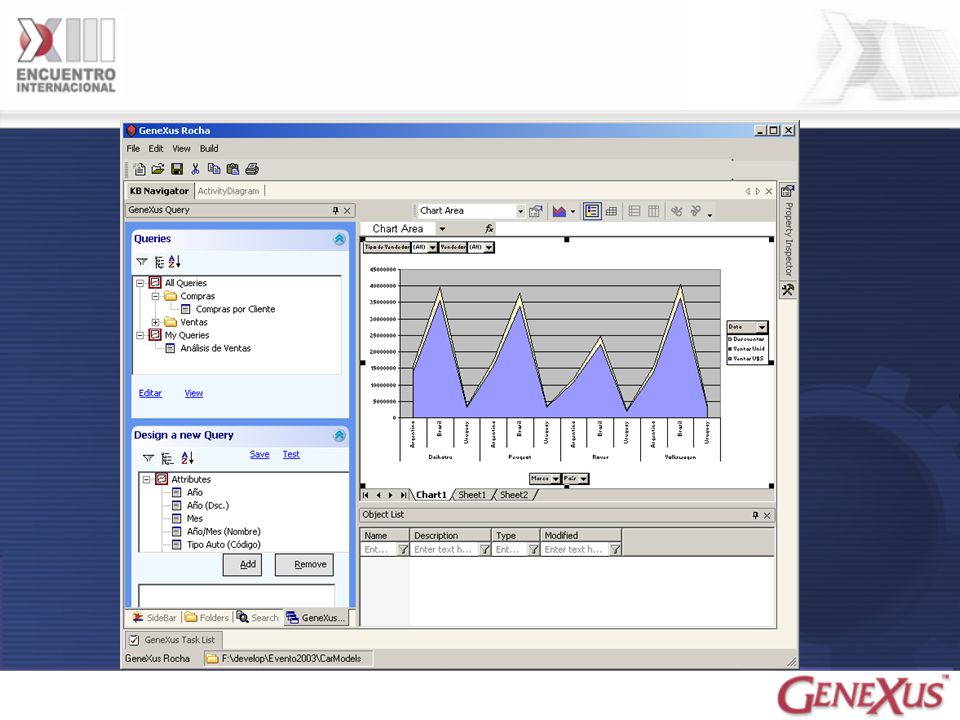Click the Remove button
Image resolution: width=960 pixels, height=720 pixels.
(x=304, y=564)
